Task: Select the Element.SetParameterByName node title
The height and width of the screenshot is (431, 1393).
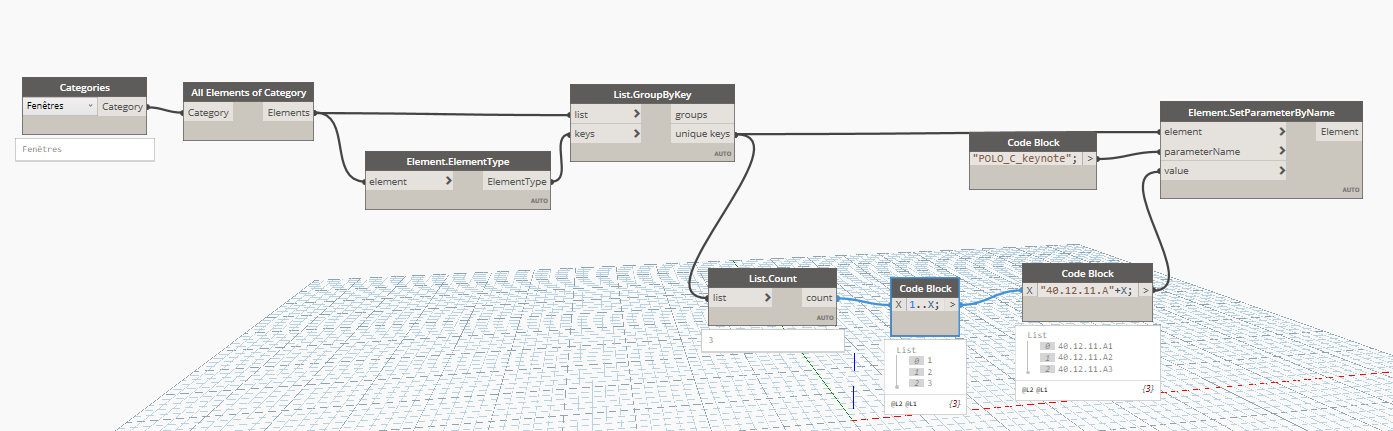Action: point(1261,111)
